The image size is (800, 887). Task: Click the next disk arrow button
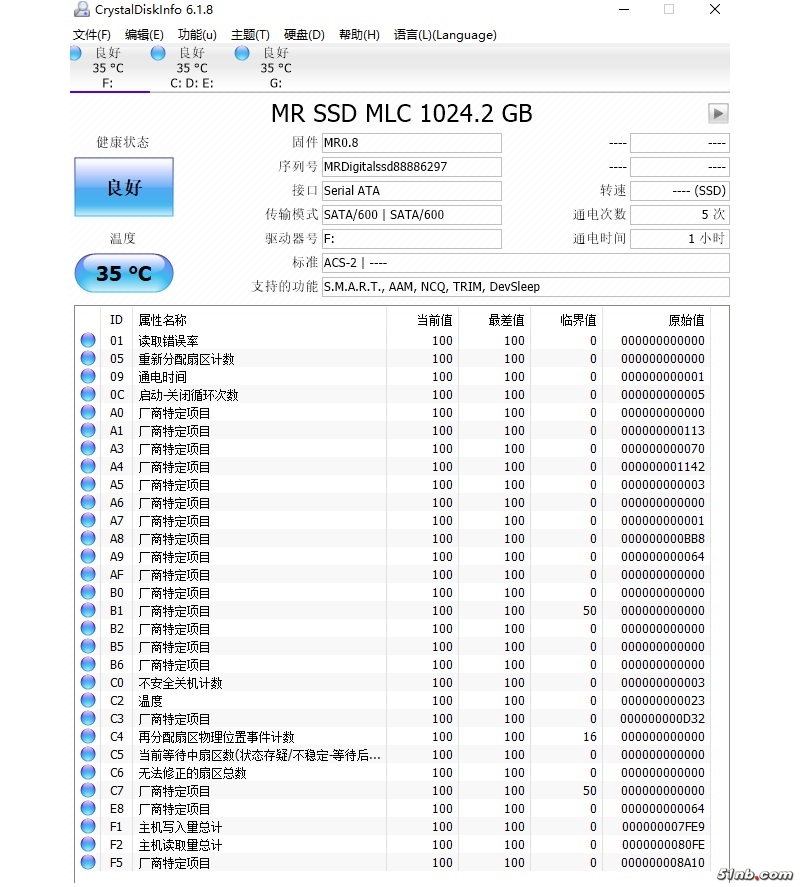pos(718,114)
